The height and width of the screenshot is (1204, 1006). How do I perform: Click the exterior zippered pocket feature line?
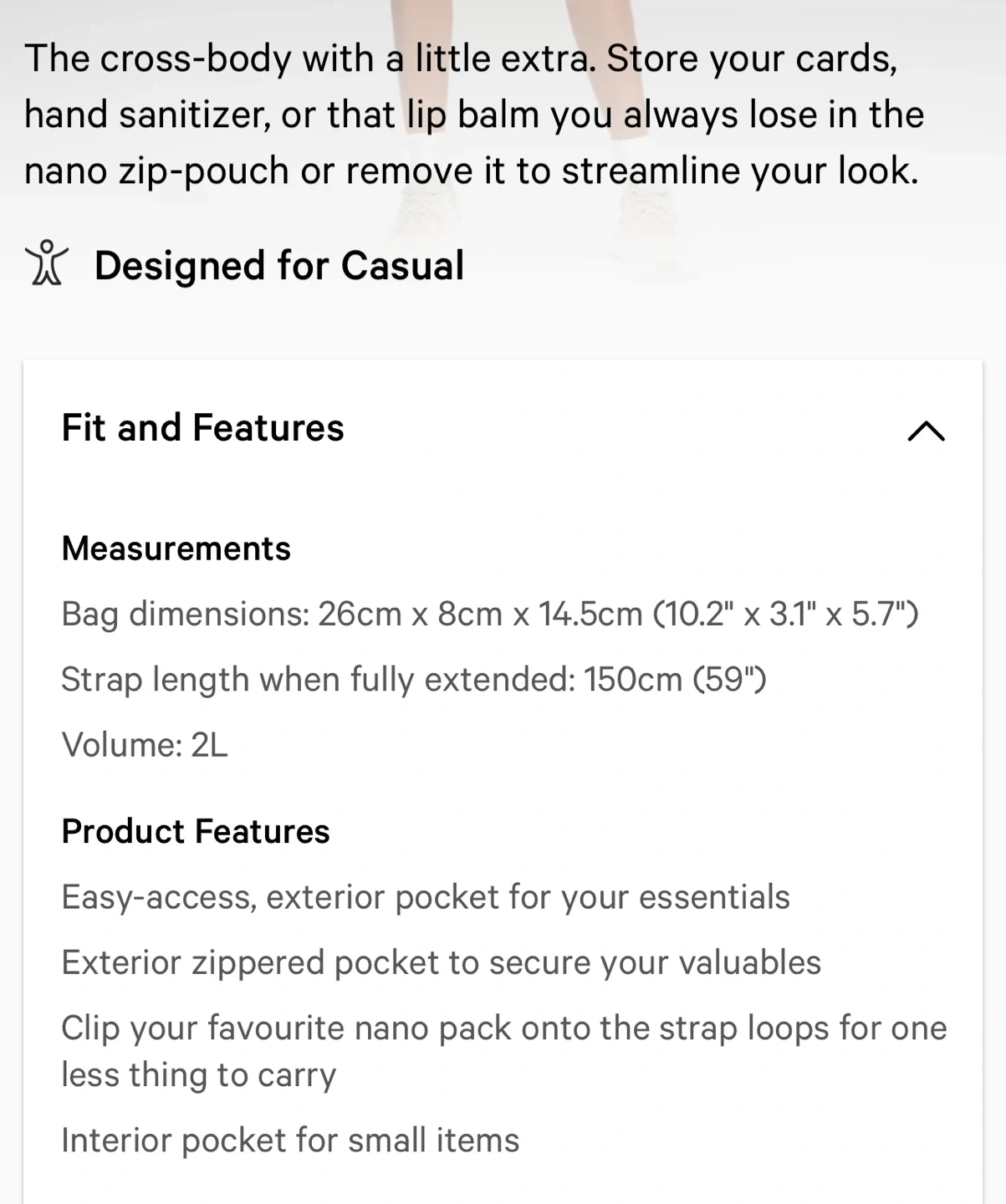point(441,962)
